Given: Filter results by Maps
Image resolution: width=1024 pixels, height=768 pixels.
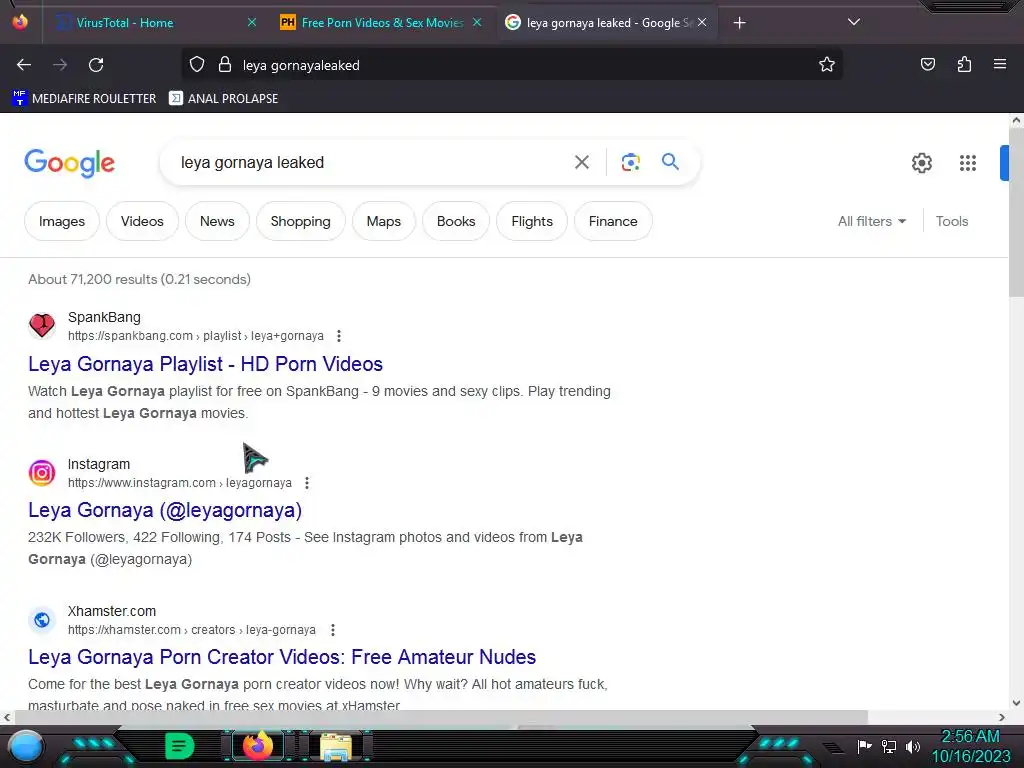Looking at the screenshot, I should pyautogui.click(x=384, y=221).
